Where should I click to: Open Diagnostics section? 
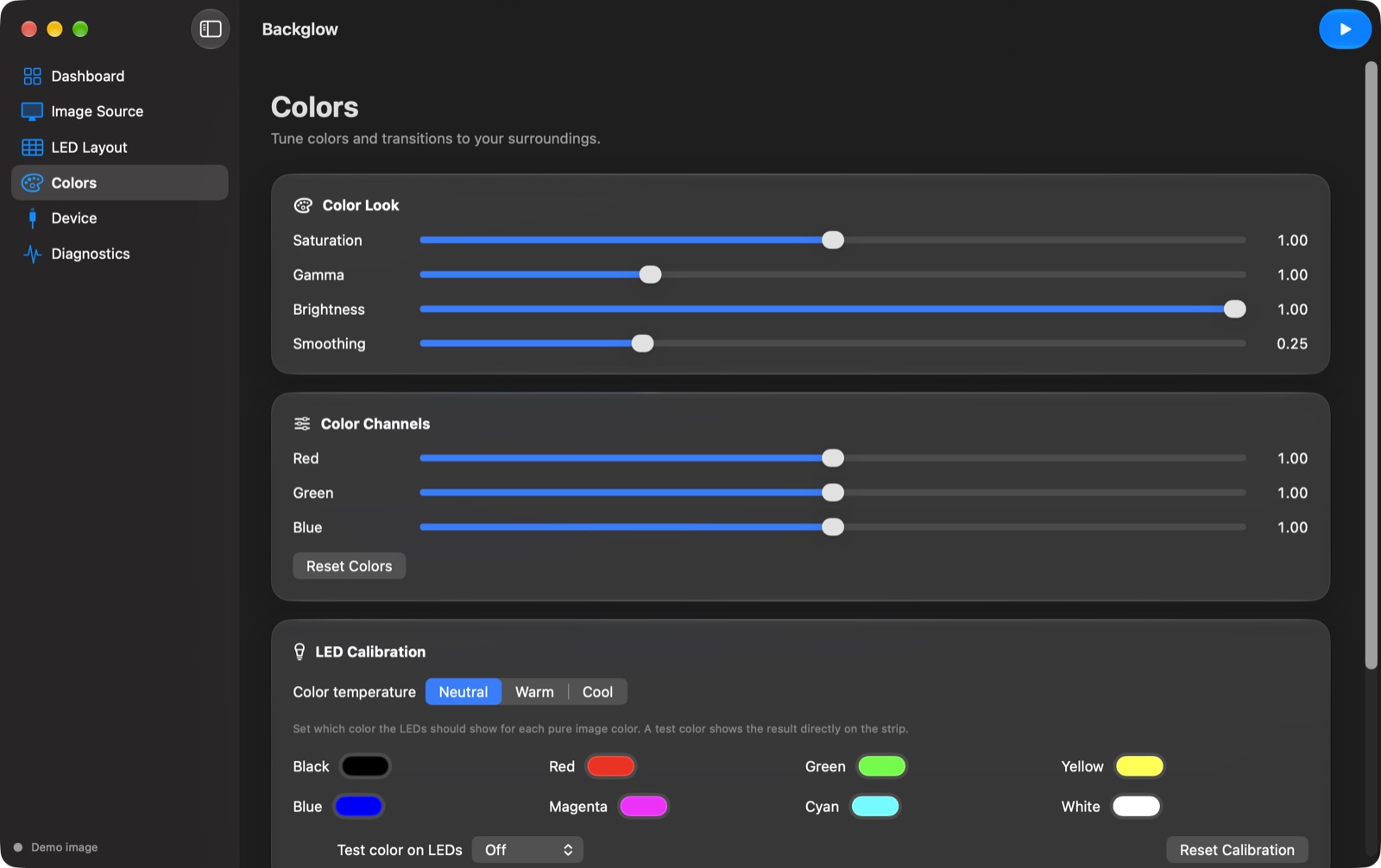(120, 254)
